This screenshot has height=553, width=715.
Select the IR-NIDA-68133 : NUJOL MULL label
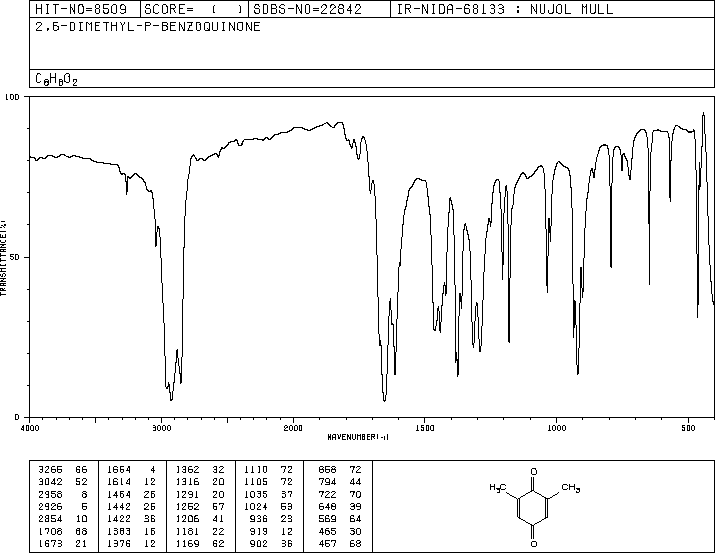pos(505,9)
